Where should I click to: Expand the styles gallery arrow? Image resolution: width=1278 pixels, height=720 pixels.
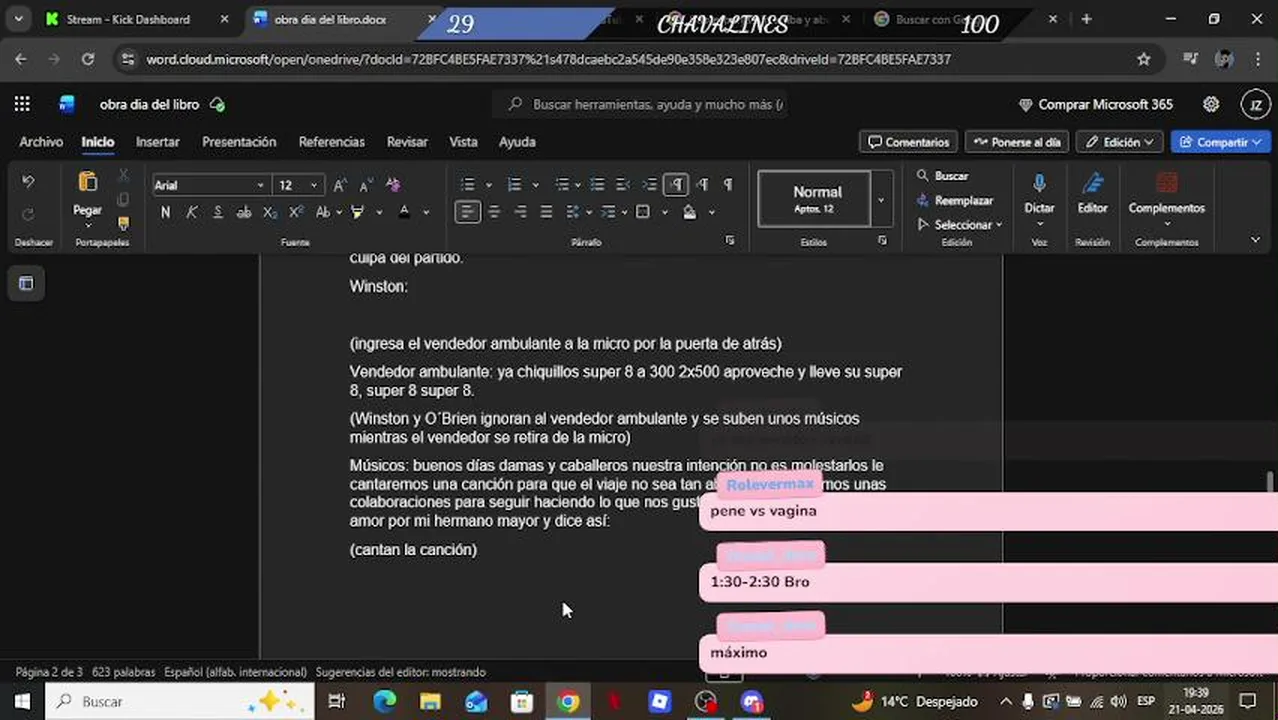pos(881,199)
